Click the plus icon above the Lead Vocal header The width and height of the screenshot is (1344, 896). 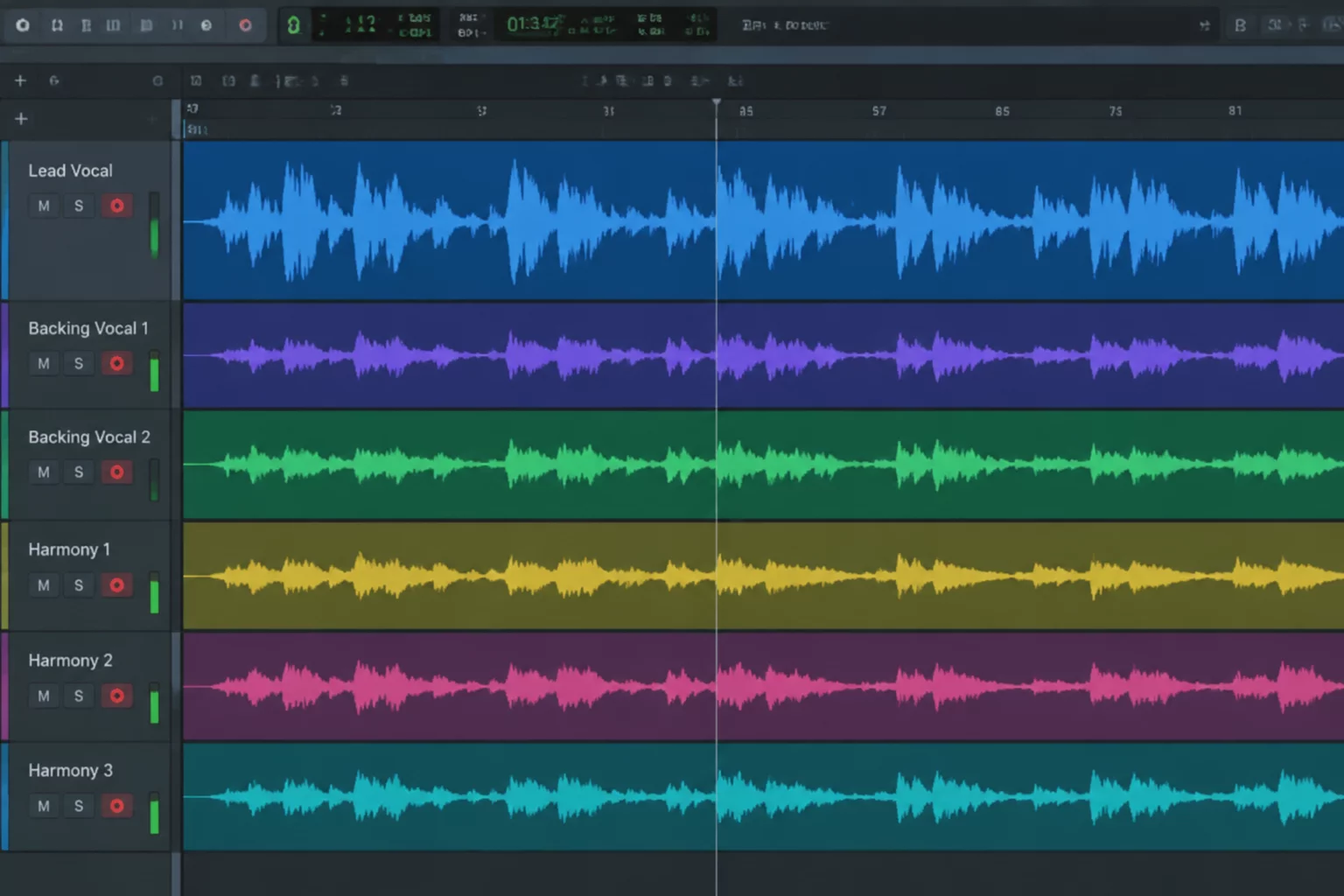pos(21,118)
